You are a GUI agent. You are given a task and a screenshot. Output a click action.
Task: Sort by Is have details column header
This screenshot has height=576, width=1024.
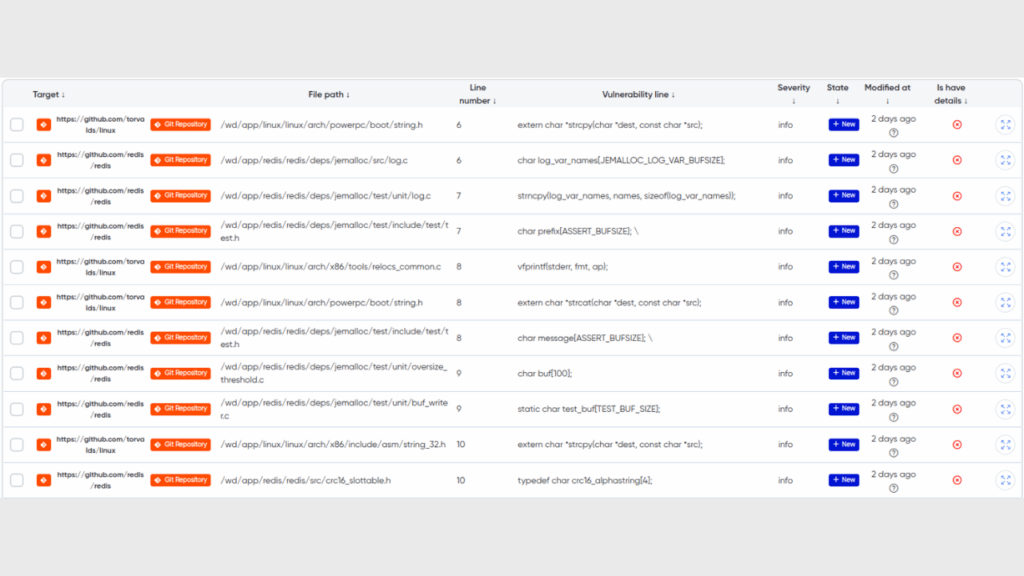point(951,94)
